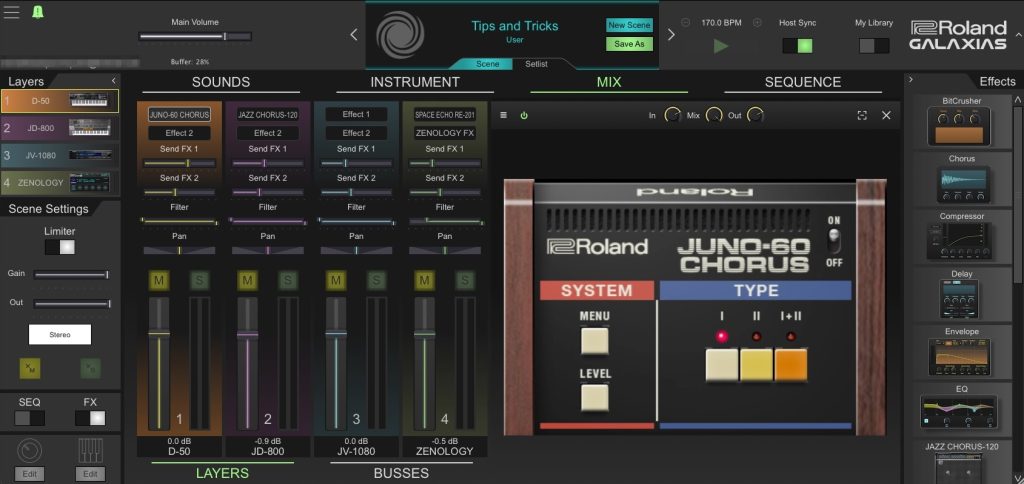Adjust the effect Mix knob

[x=714, y=116]
